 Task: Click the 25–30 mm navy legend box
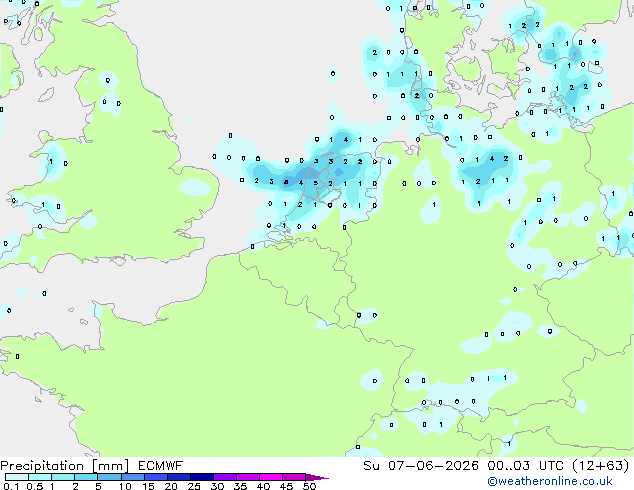202,477
